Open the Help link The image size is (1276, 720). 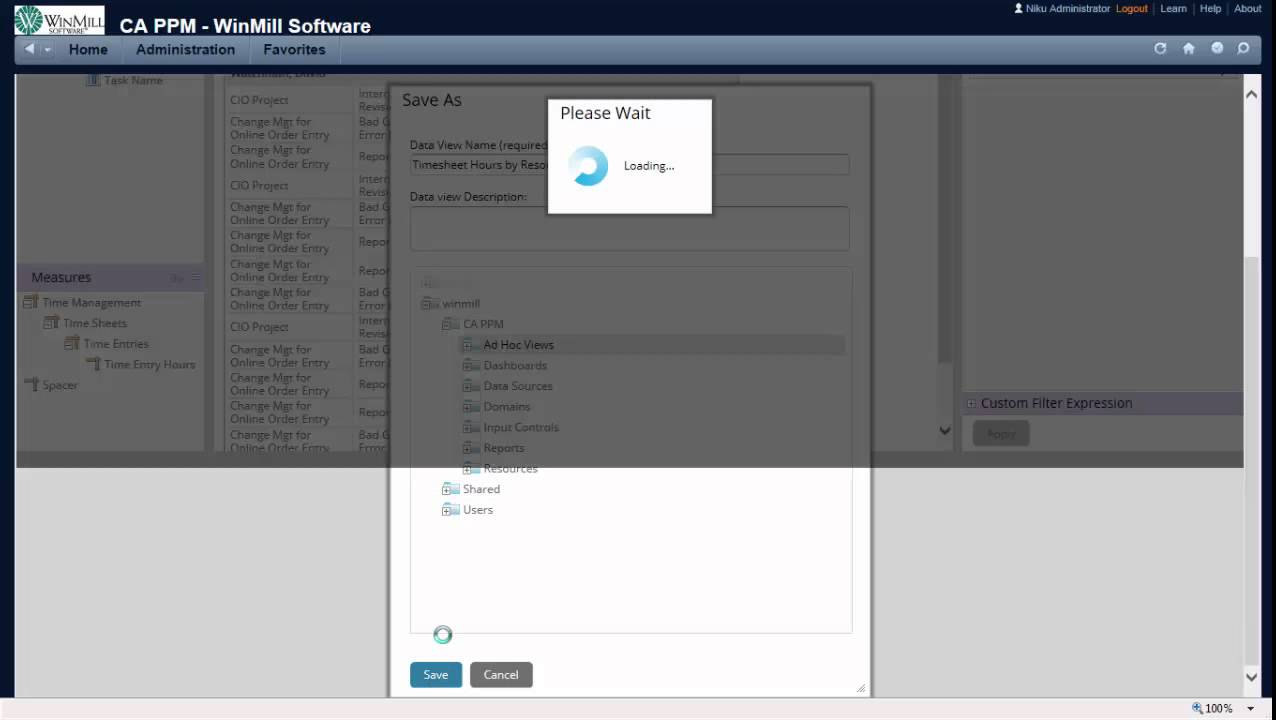[x=1210, y=8]
